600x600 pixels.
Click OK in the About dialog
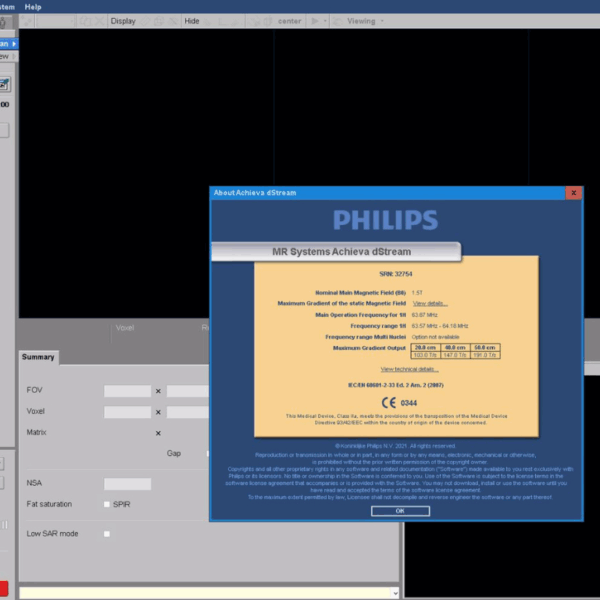400,511
